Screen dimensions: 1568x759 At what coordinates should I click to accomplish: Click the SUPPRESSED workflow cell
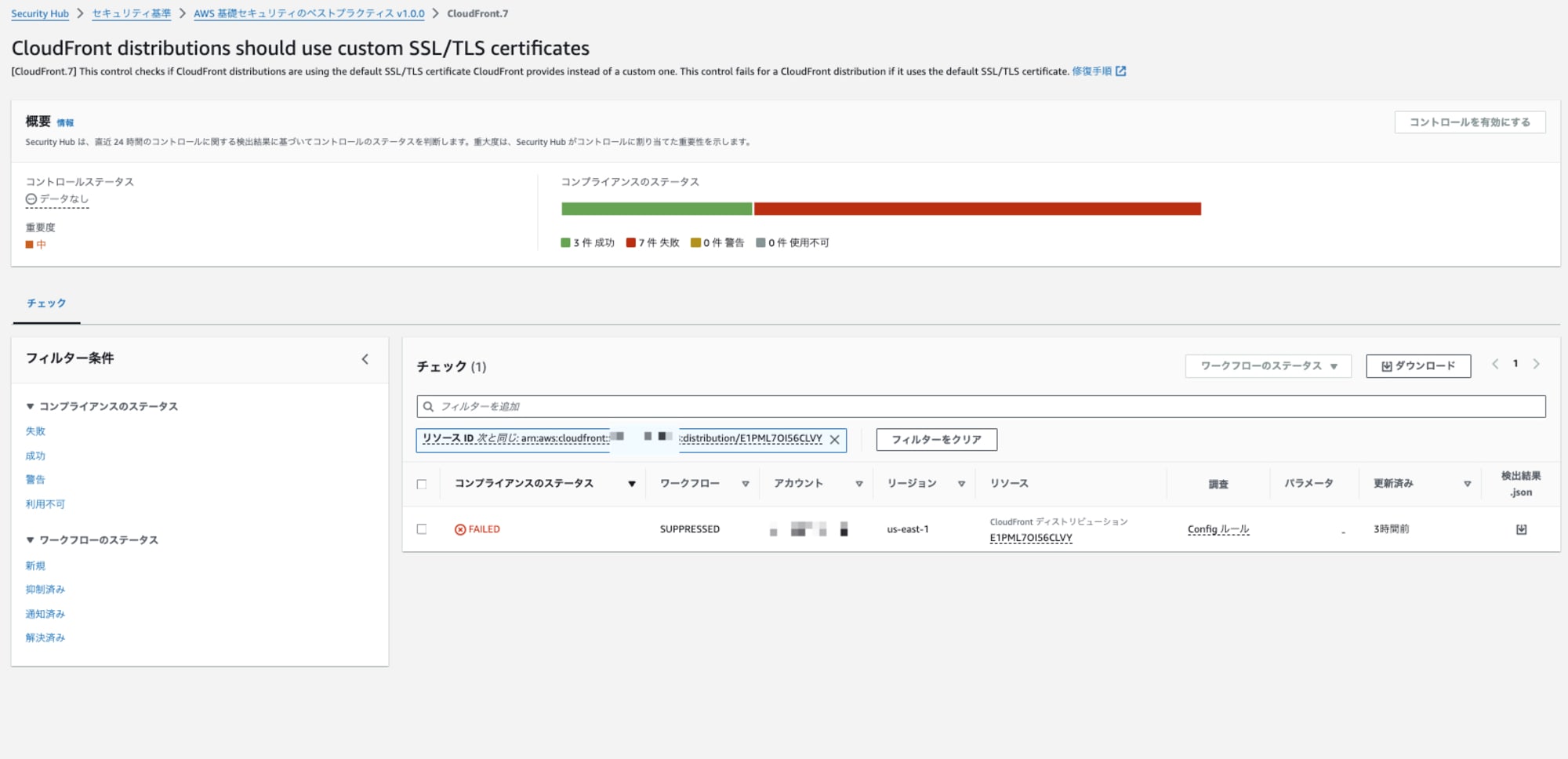tap(689, 529)
